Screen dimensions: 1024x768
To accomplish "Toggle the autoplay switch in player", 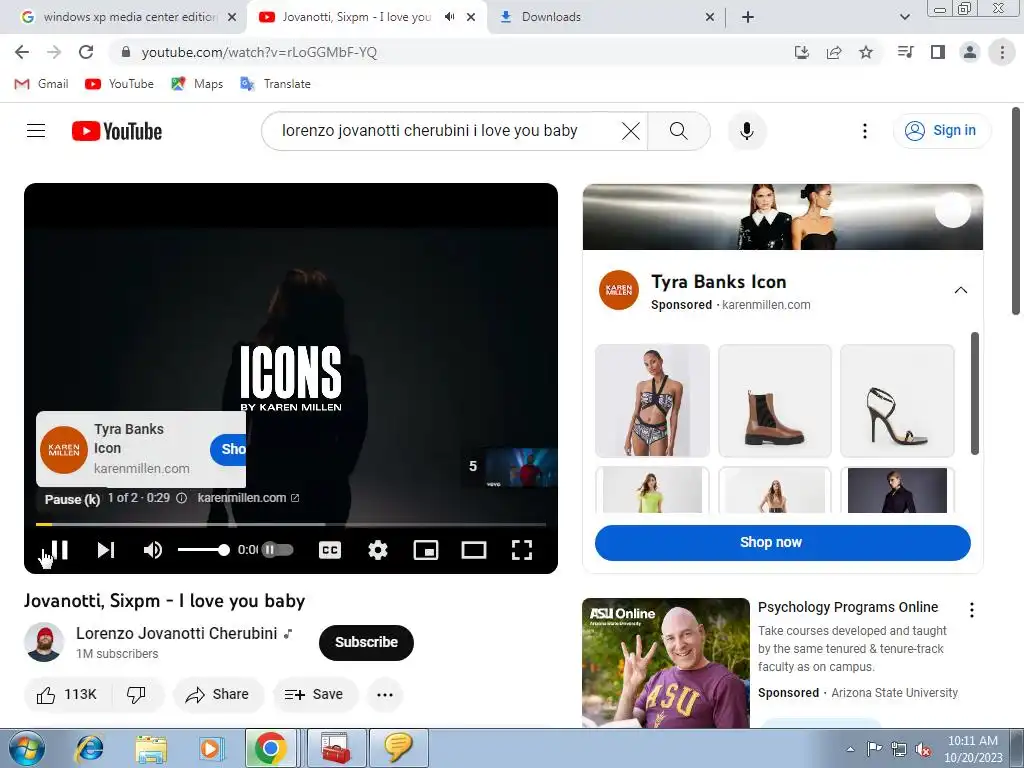I will [x=278, y=550].
